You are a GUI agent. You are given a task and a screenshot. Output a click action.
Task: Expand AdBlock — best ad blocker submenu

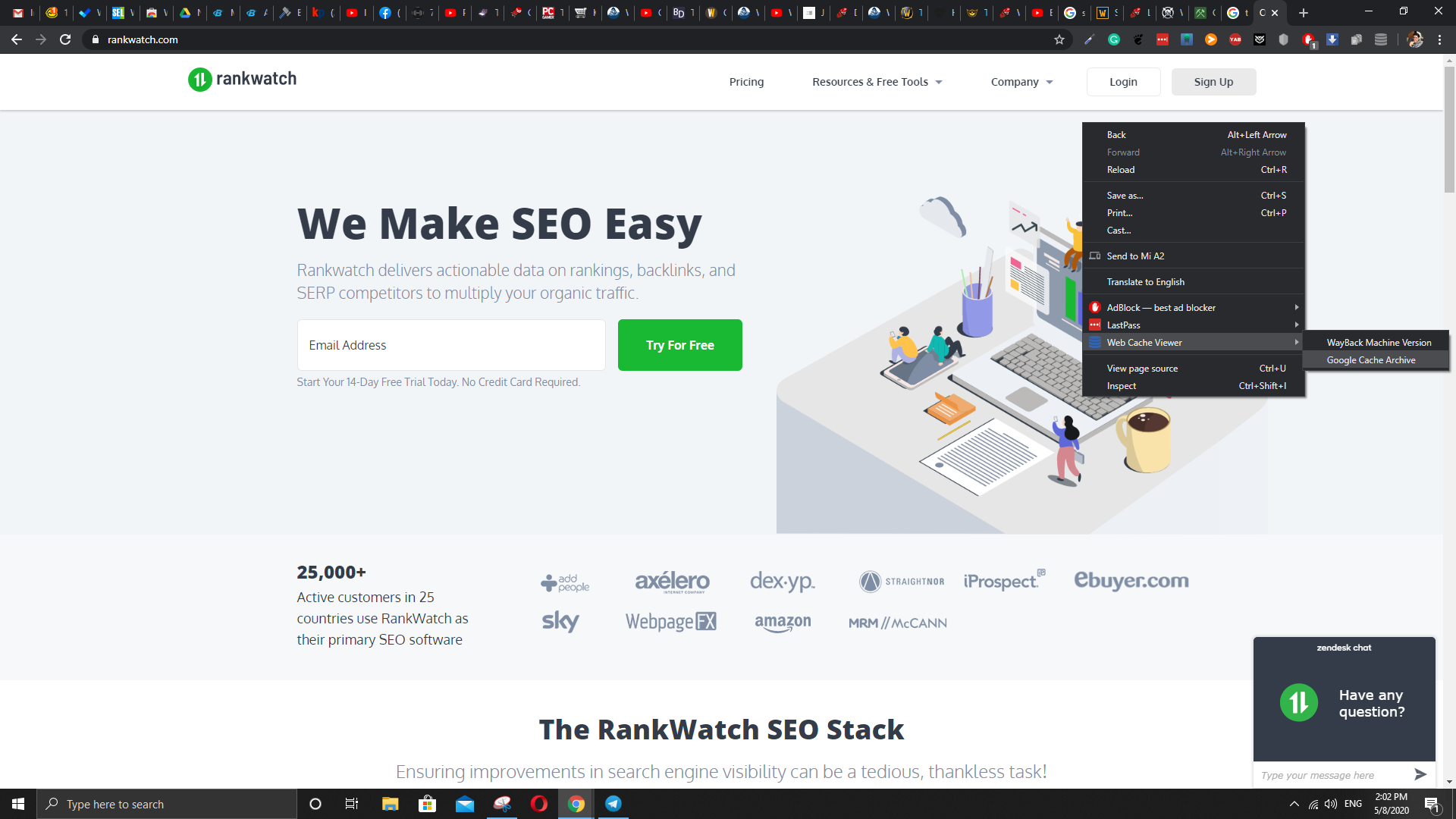click(1194, 308)
